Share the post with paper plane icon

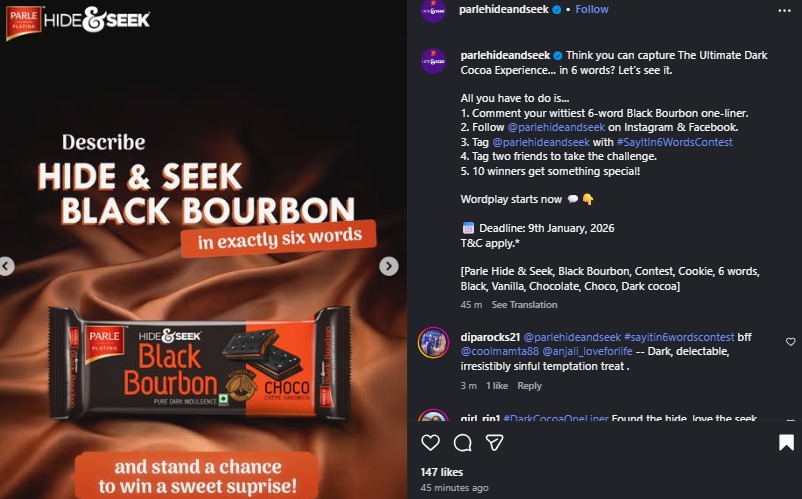[x=495, y=442]
